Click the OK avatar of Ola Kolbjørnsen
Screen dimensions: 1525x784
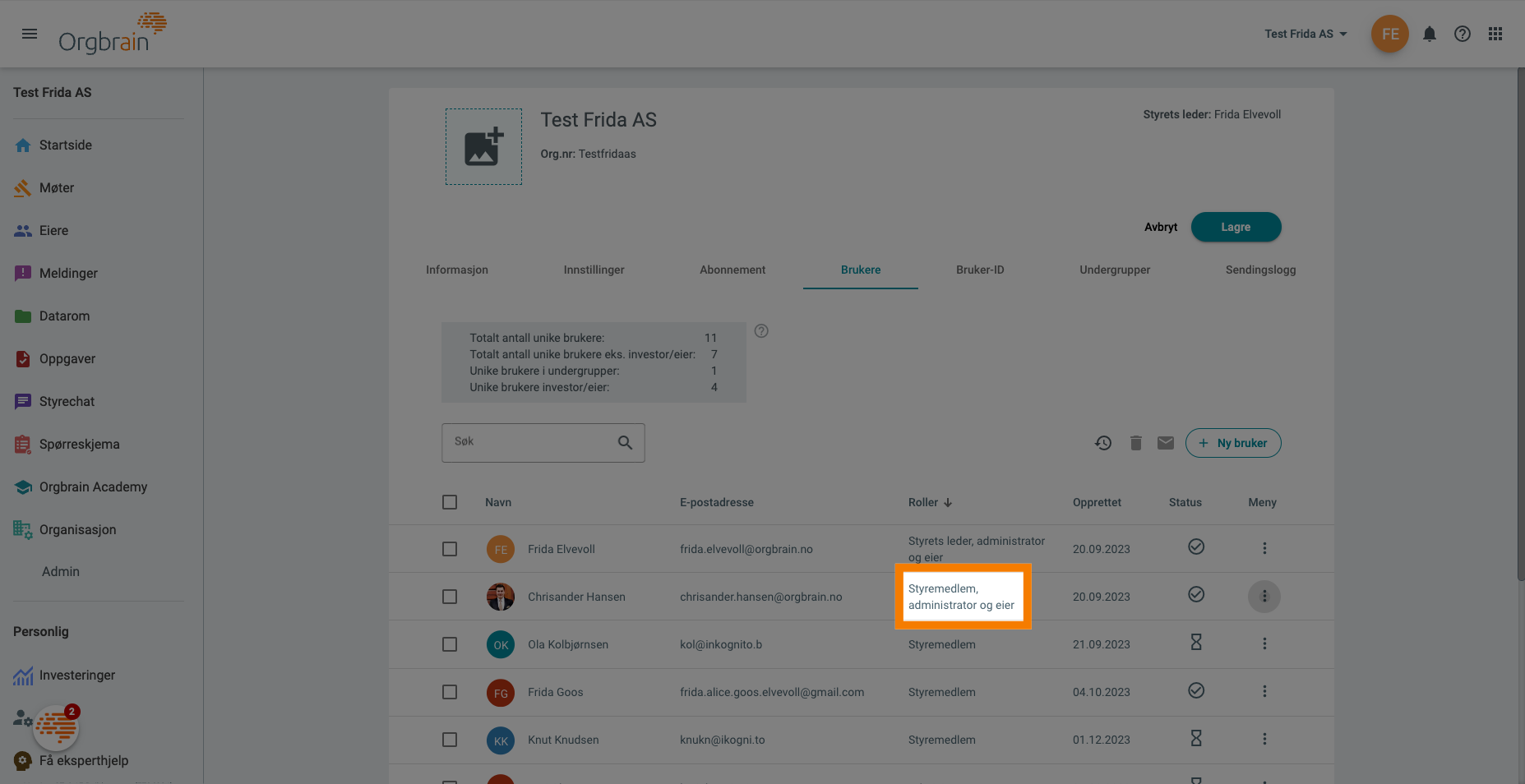[501, 644]
